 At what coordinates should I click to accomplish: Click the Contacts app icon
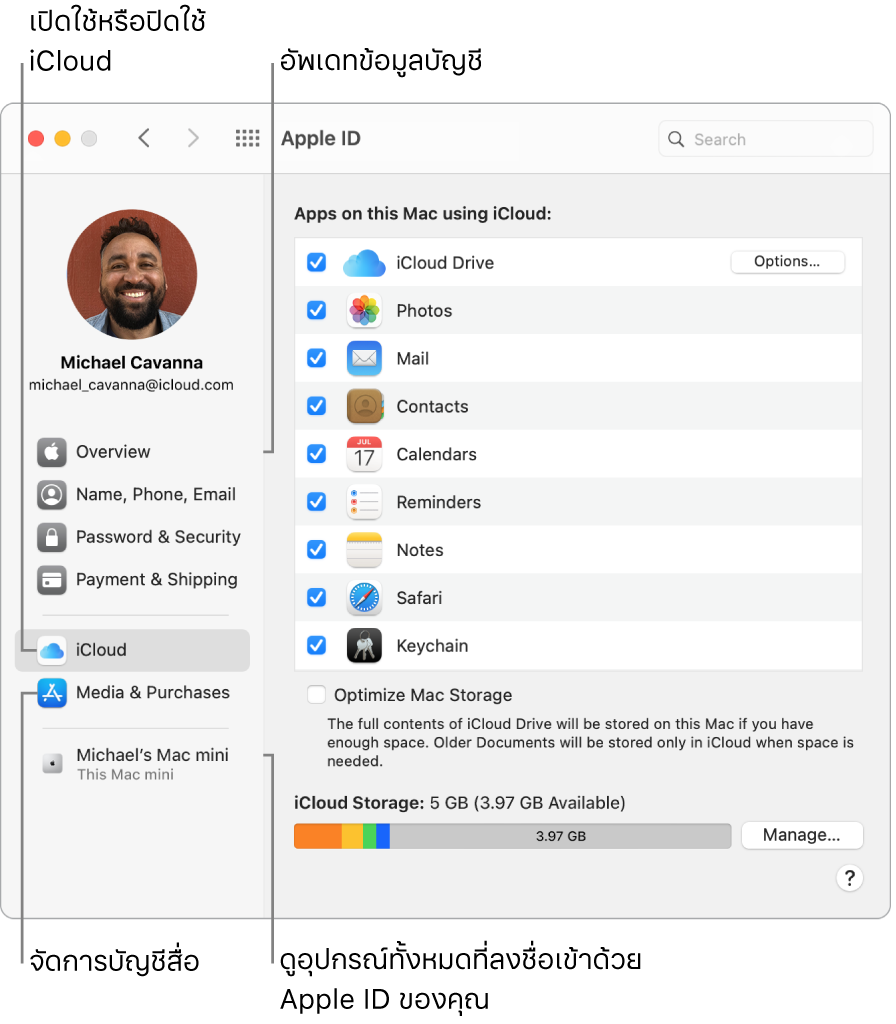click(x=364, y=406)
